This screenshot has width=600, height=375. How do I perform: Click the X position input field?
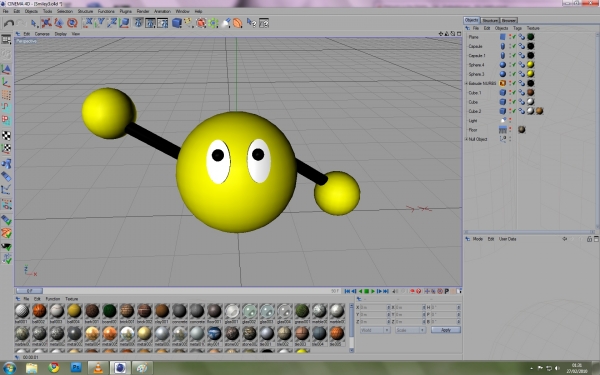(374, 307)
